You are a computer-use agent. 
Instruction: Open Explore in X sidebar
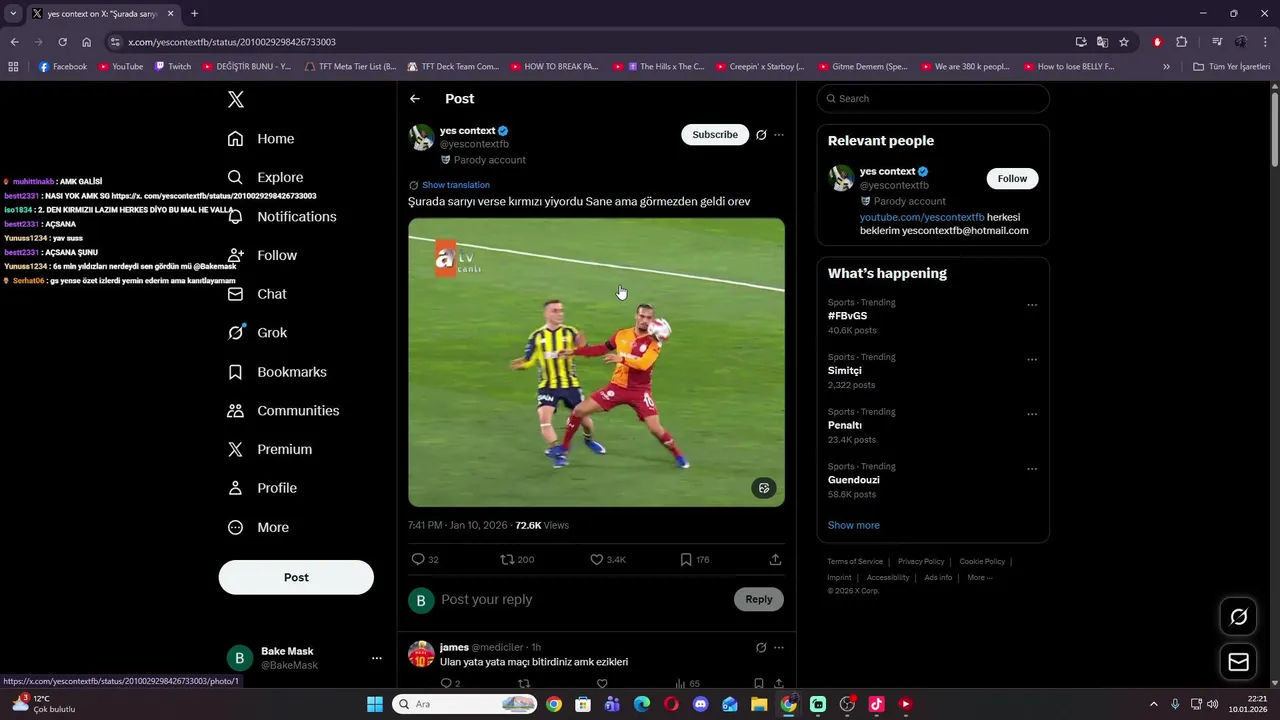point(265,178)
